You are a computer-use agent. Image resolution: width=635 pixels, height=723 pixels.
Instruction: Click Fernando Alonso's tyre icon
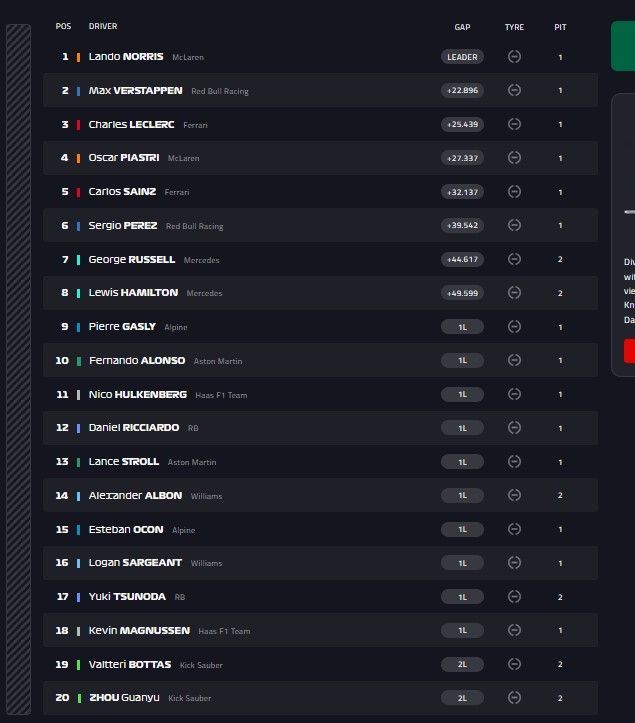[514, 360]
